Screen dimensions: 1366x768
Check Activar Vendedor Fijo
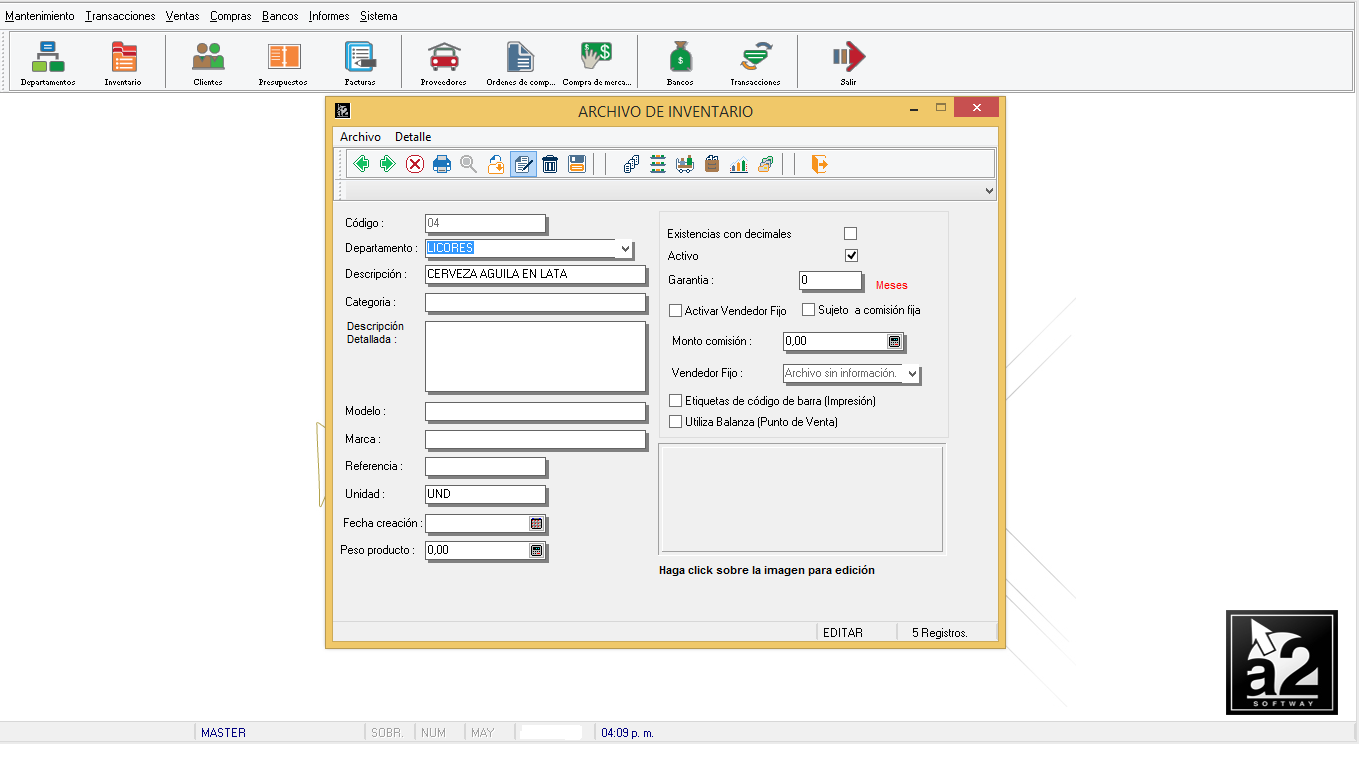coord(676,311)
